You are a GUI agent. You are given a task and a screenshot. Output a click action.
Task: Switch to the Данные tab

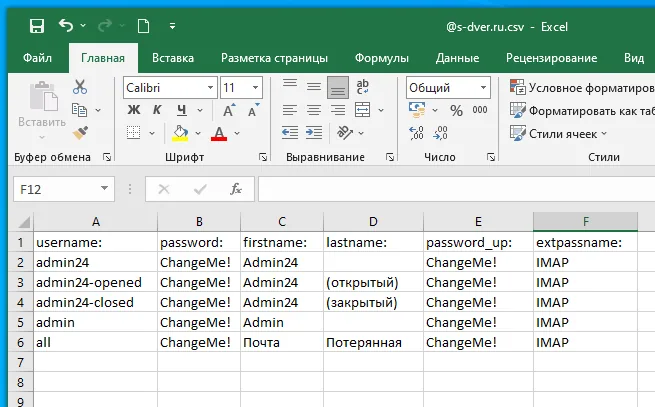[457, 58]
